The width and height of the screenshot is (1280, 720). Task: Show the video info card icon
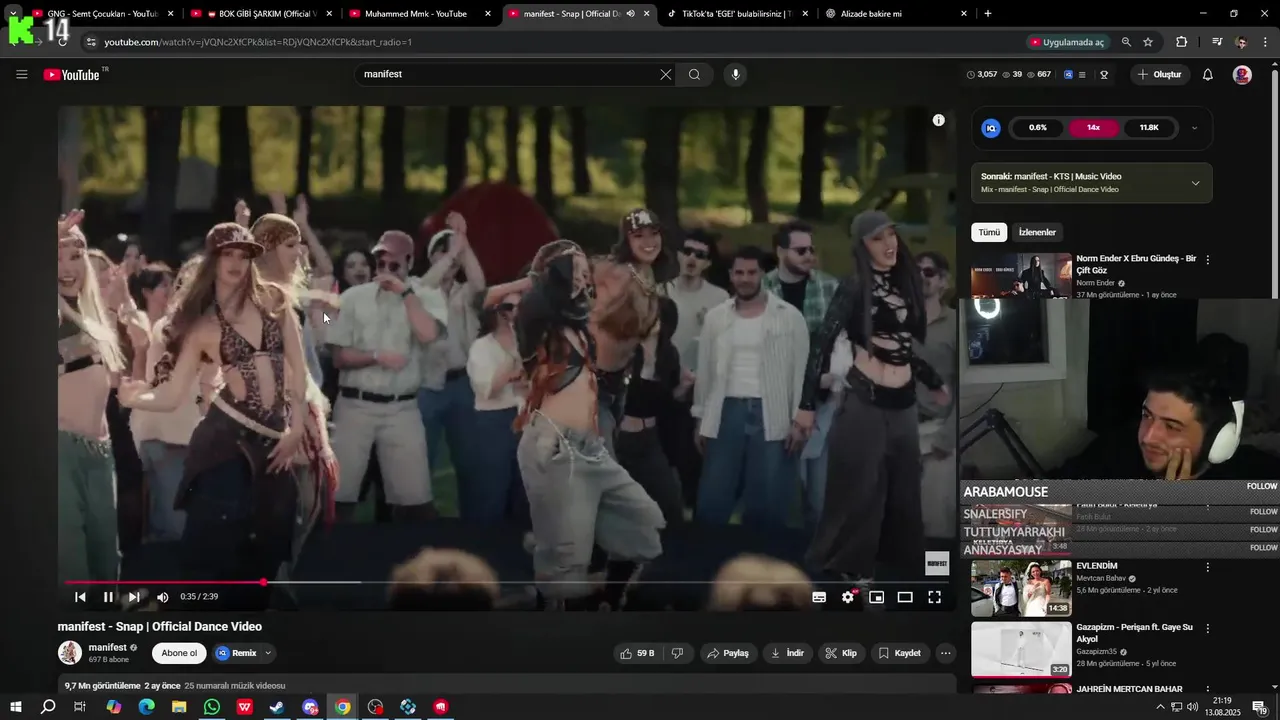[x=938, y=120]
